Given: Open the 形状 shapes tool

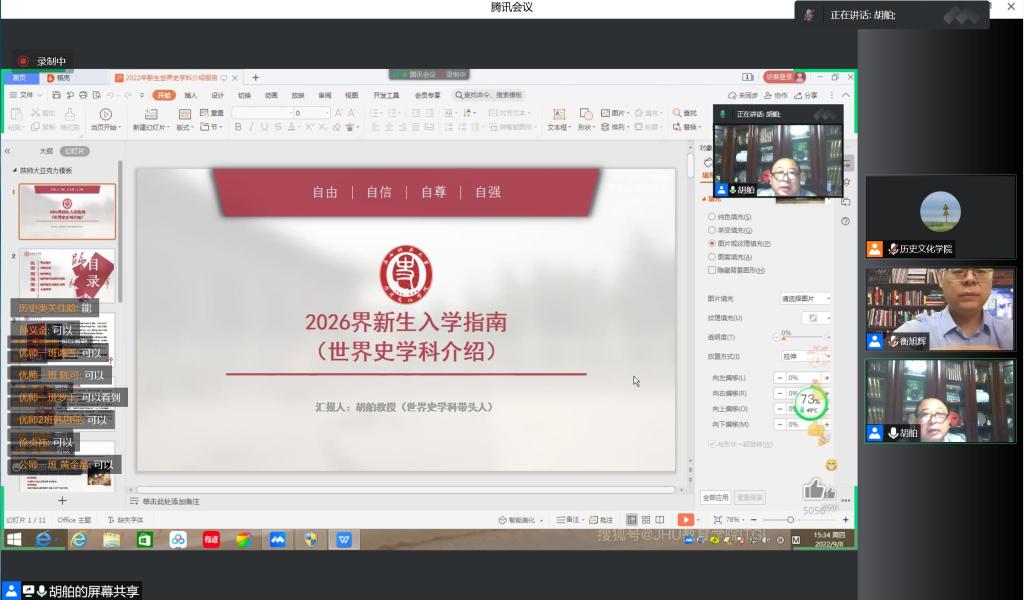Looking at the screenshot, I should [x=585, y=114].
